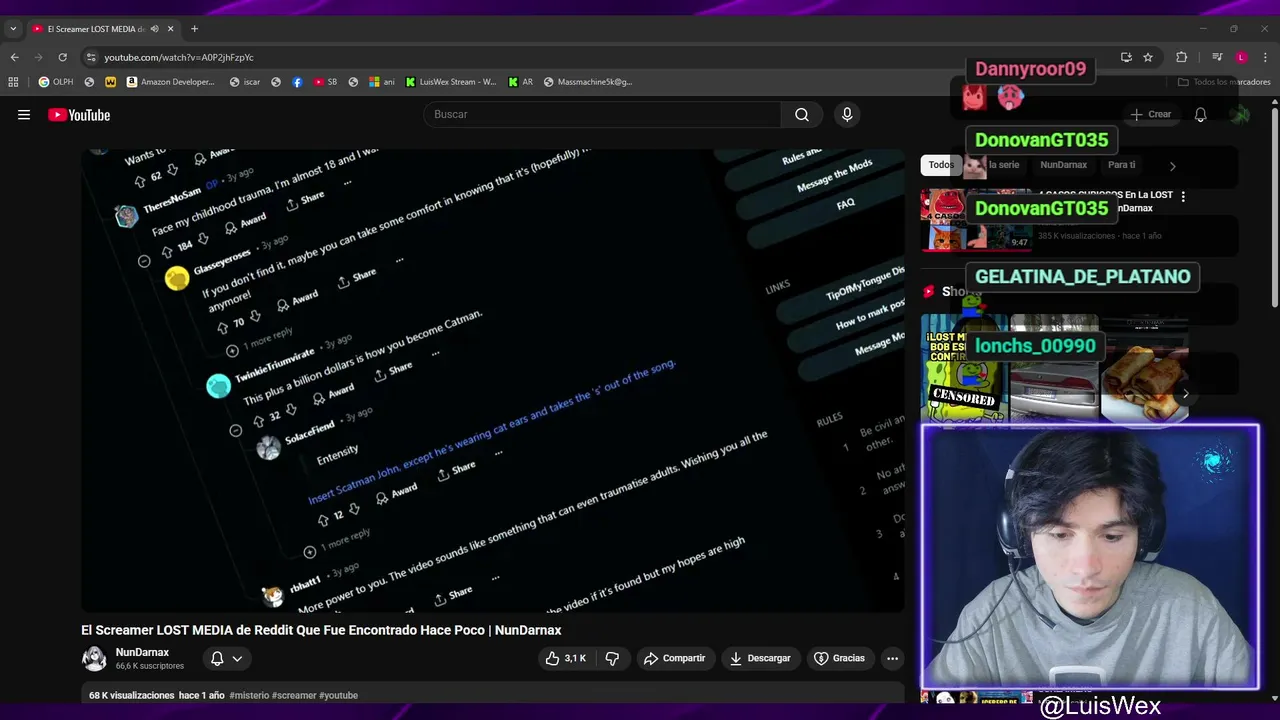The height and width of the screenshot is (720, 1280).
Task: Click the main video player area
Action: click(x=493, y=380)
